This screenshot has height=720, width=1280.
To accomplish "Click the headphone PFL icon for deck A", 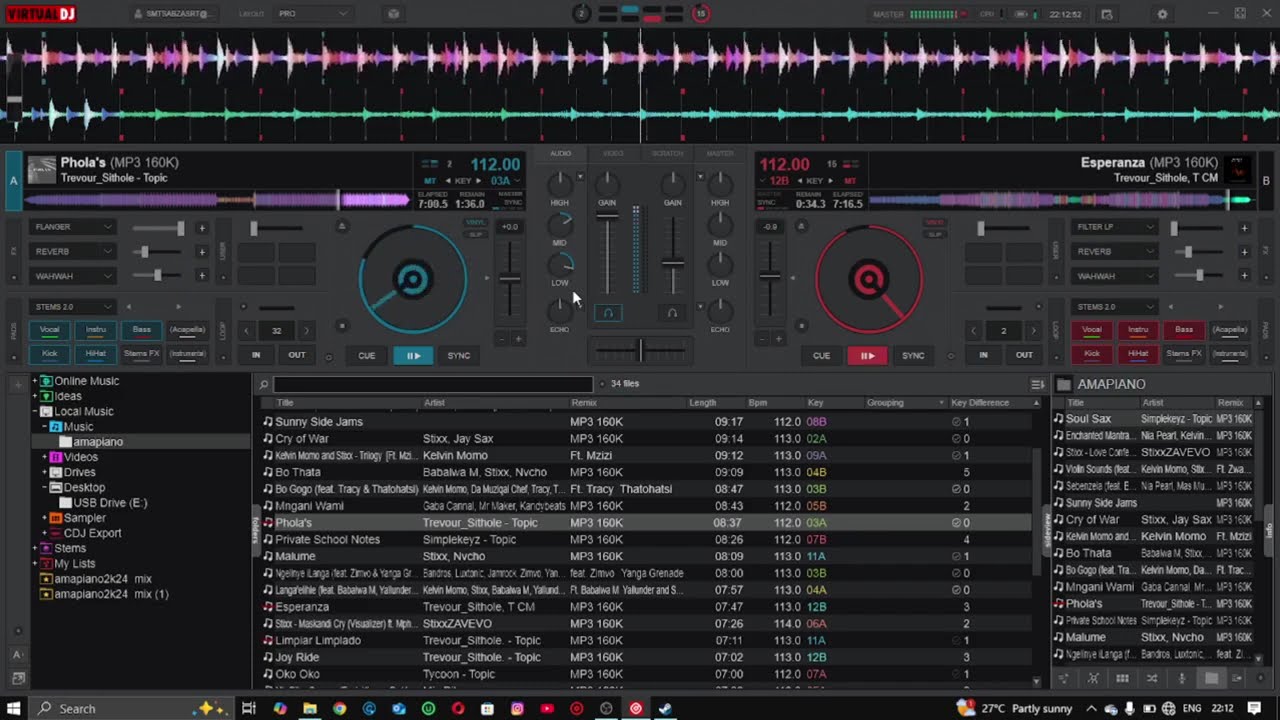I will pos(608,313).
